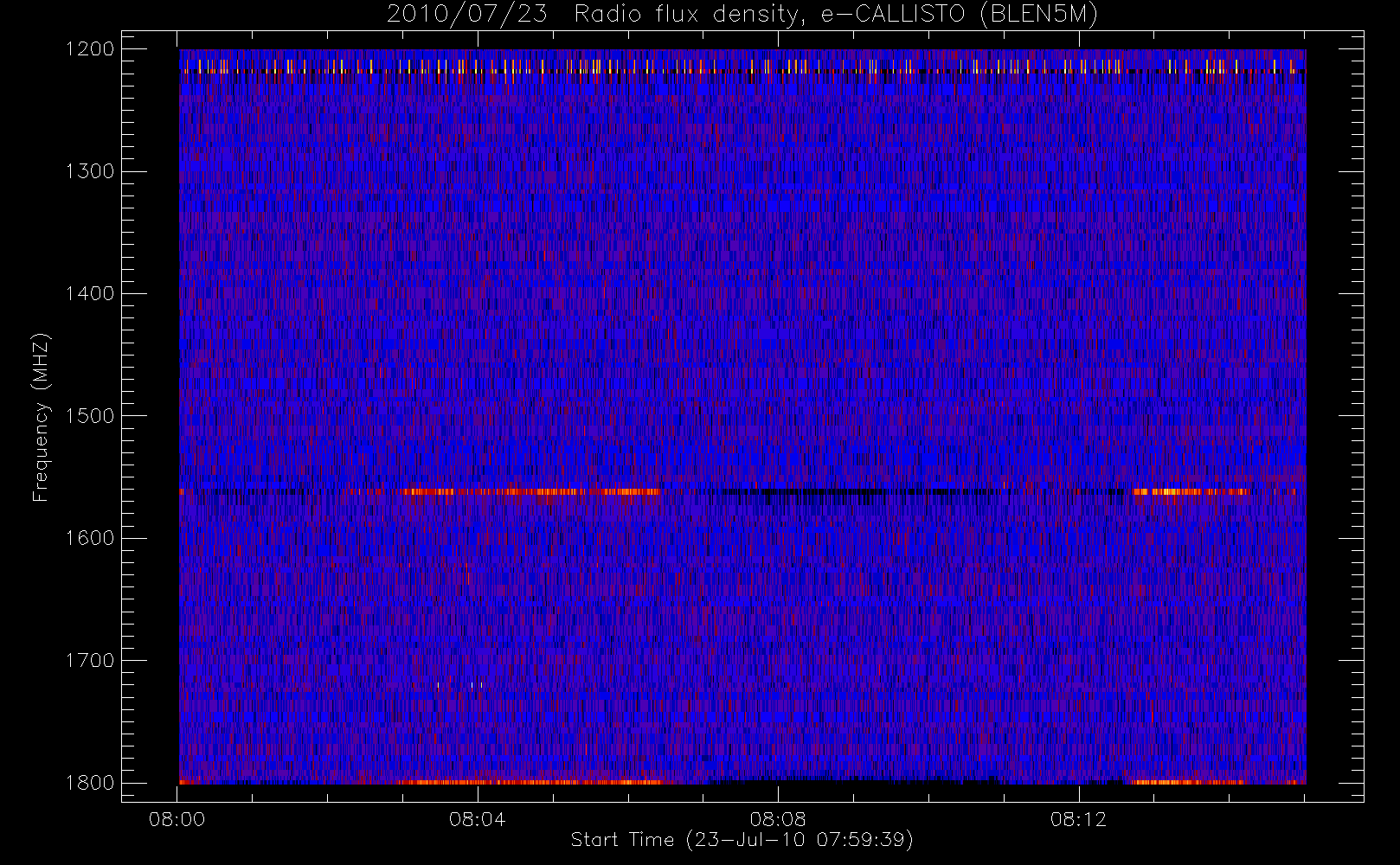Click the 1400 frequency tick label
The width and height of the screenshot is (1400, 865).
[90, 294]
